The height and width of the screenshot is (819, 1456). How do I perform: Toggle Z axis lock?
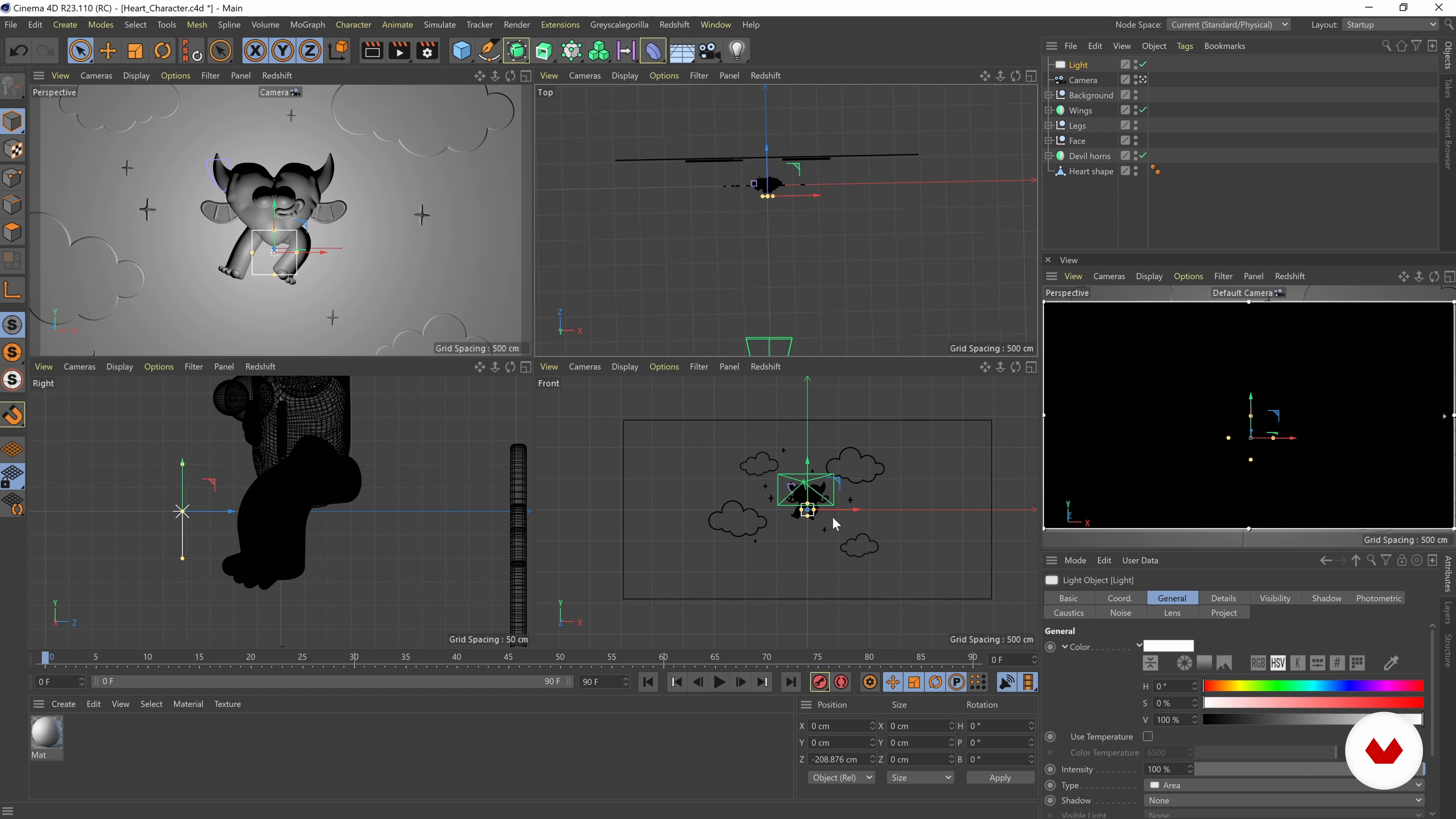pos(310,51)
